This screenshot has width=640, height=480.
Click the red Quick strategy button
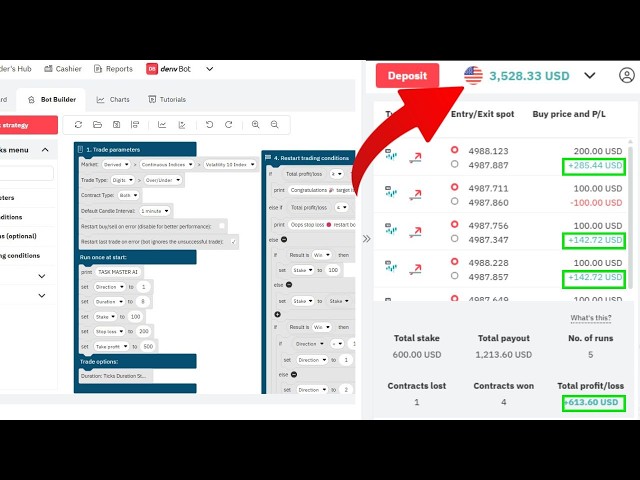29,125
